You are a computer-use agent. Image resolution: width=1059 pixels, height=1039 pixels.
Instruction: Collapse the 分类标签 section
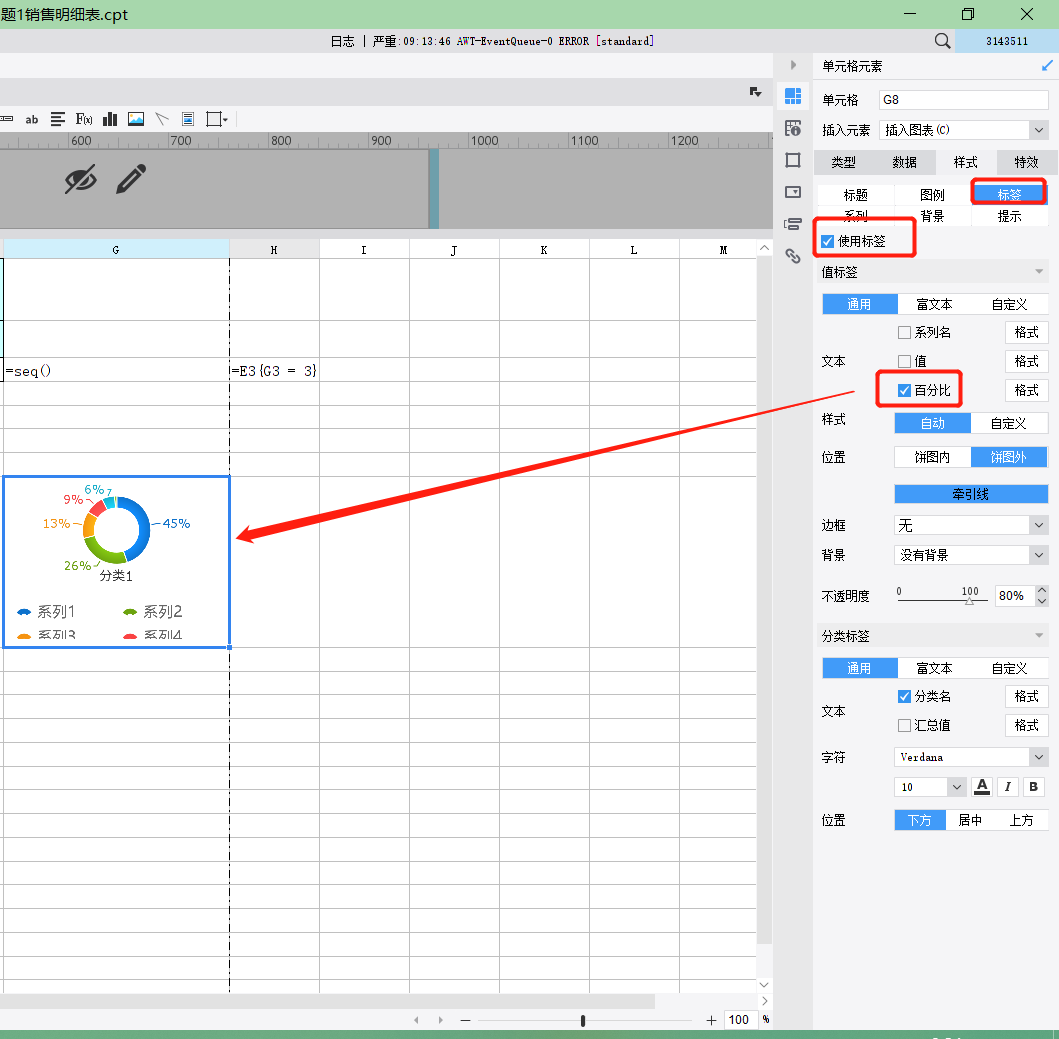click(1039, 636)
